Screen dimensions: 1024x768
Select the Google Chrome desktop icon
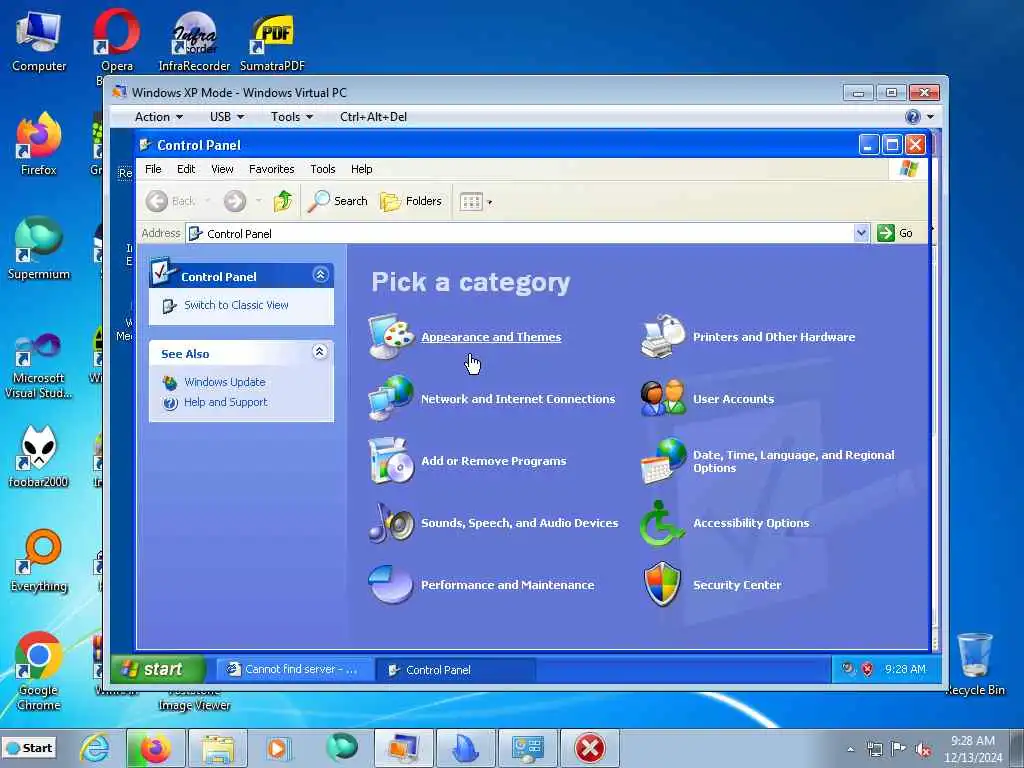tap(39, 671)
